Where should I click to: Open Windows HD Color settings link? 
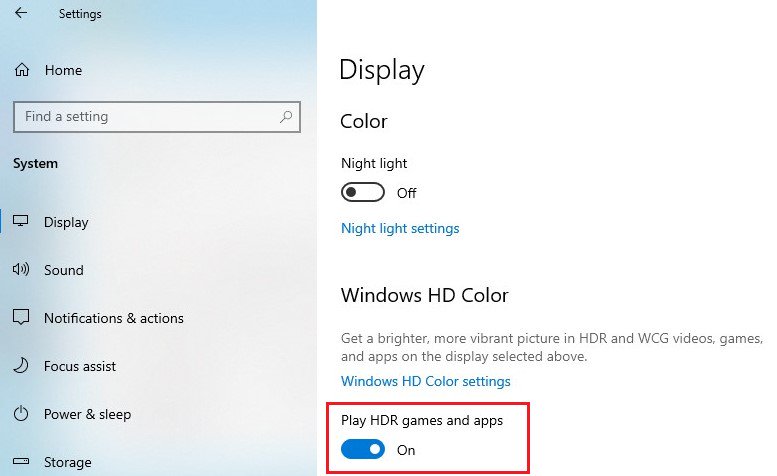click(x=426, y=381)
